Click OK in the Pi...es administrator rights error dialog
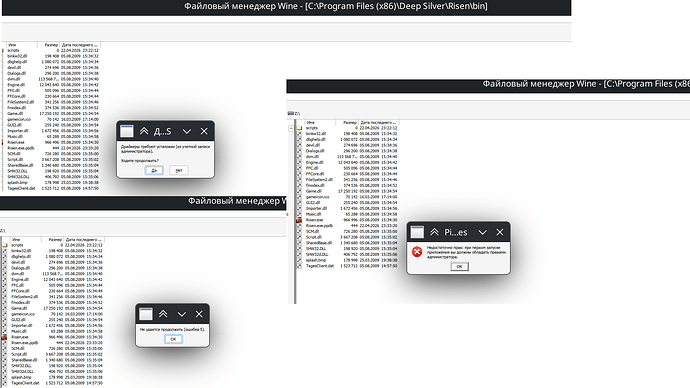 click(459, 267)
